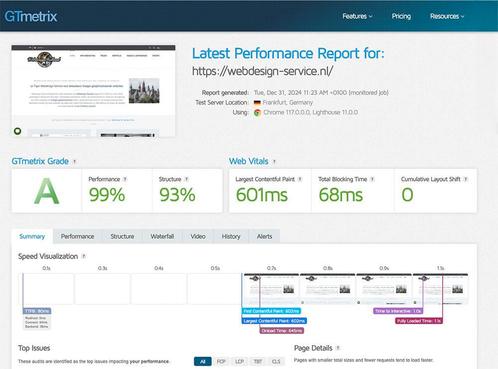
Task: Click the report generated date text
Action: point(321,92)
